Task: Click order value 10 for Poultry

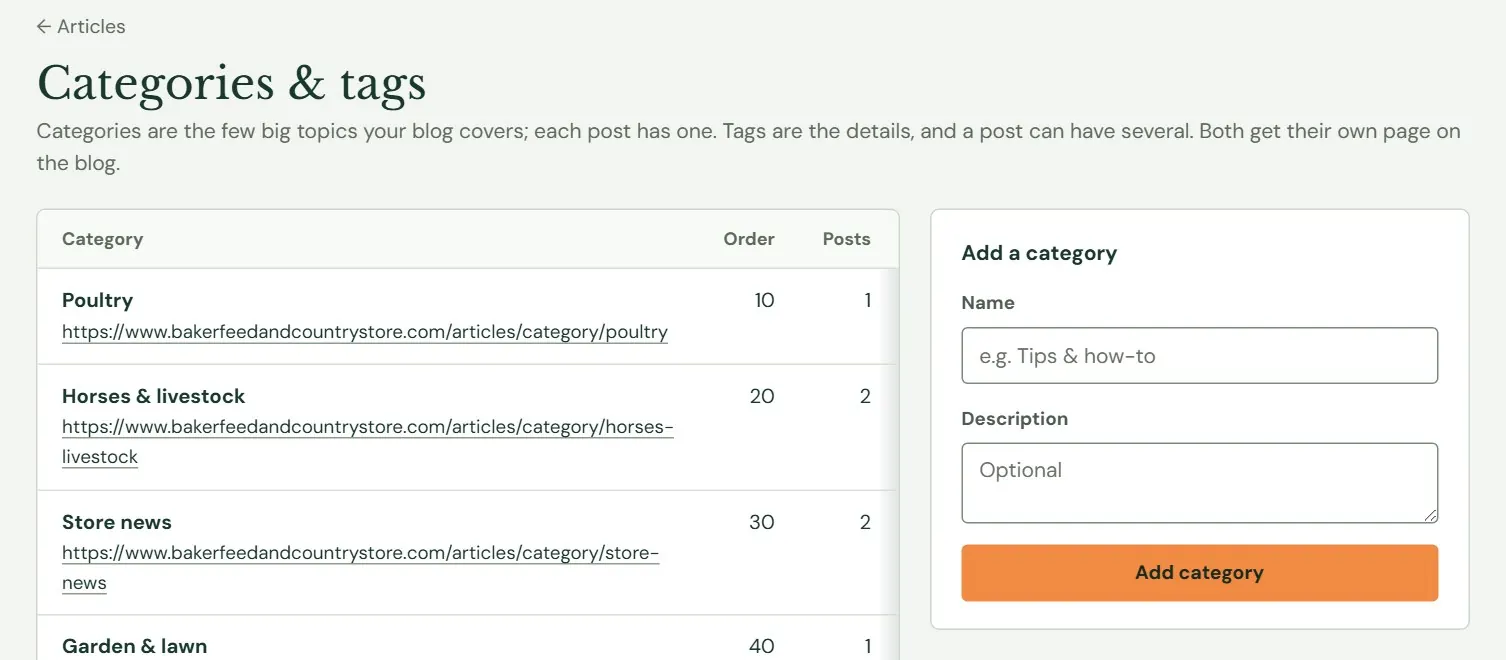Action: tap(764, 300)
